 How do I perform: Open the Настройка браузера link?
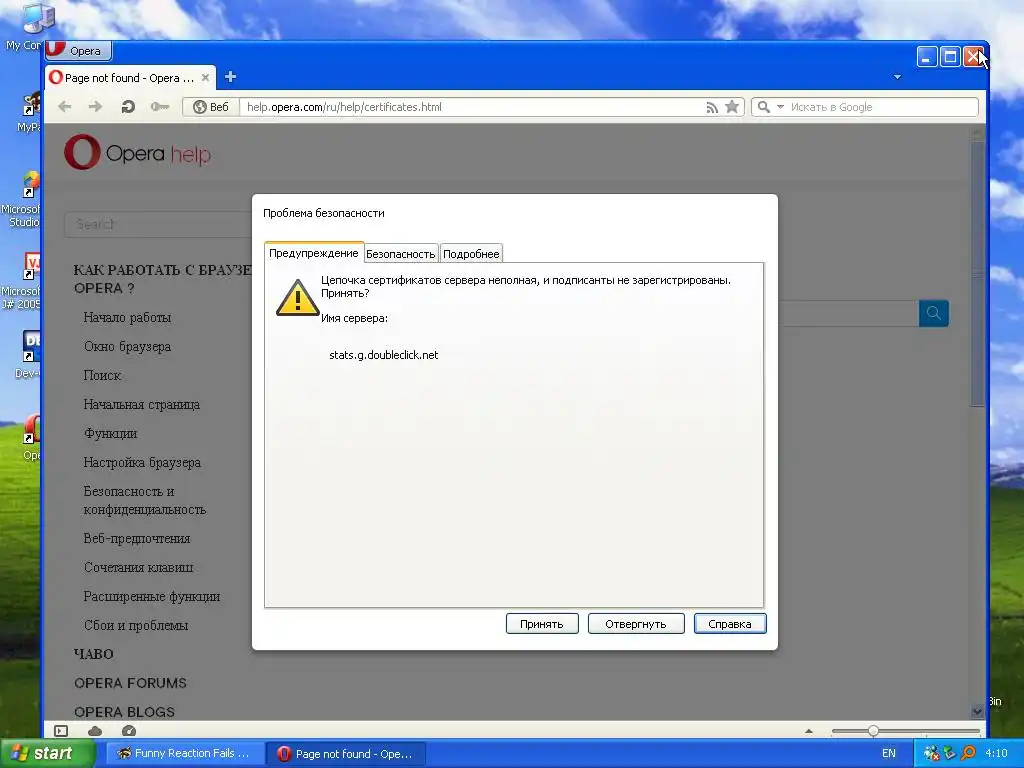(x=142, y=462)
